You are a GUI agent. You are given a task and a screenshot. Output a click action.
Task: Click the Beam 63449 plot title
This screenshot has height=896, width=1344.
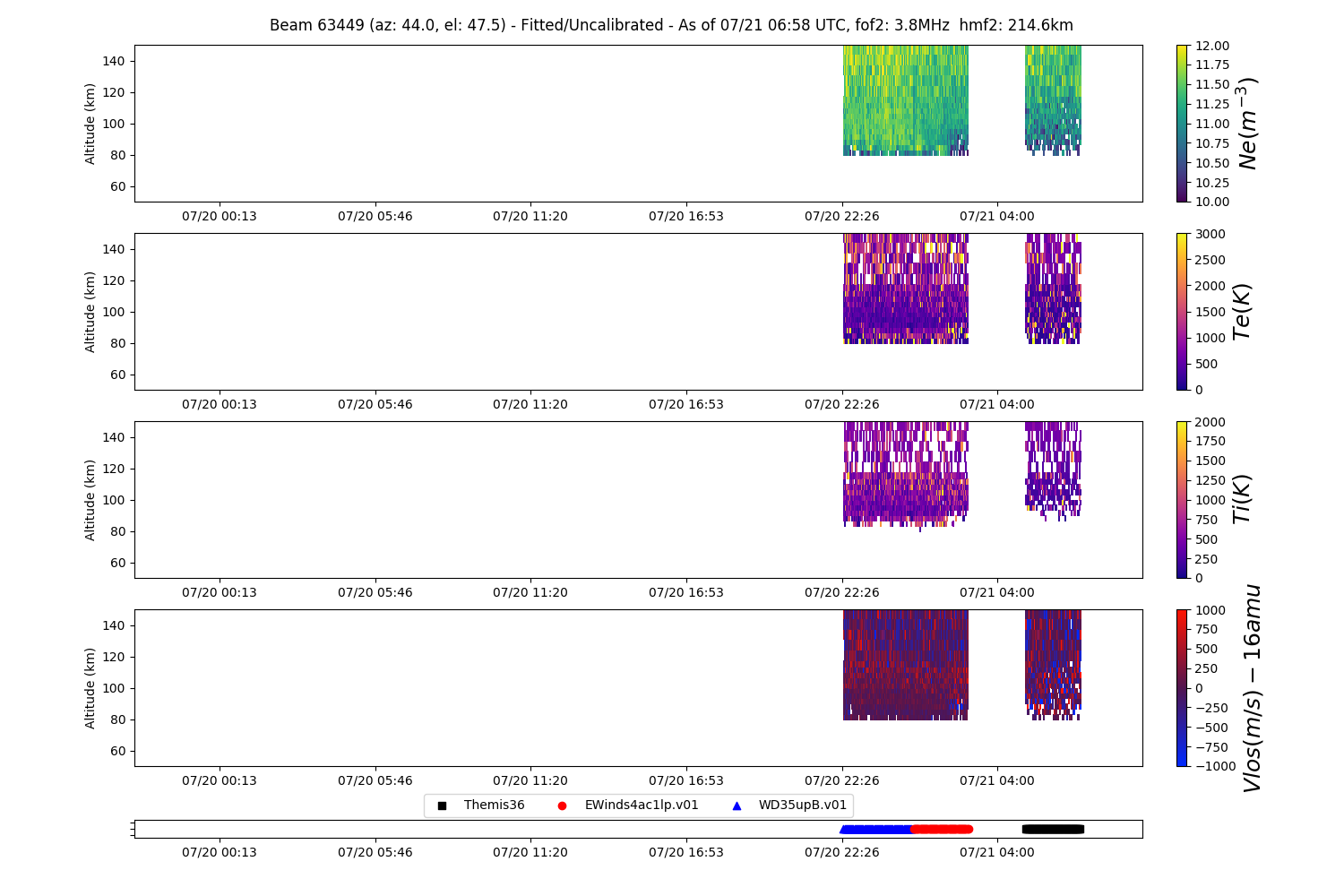click(671, 25)
